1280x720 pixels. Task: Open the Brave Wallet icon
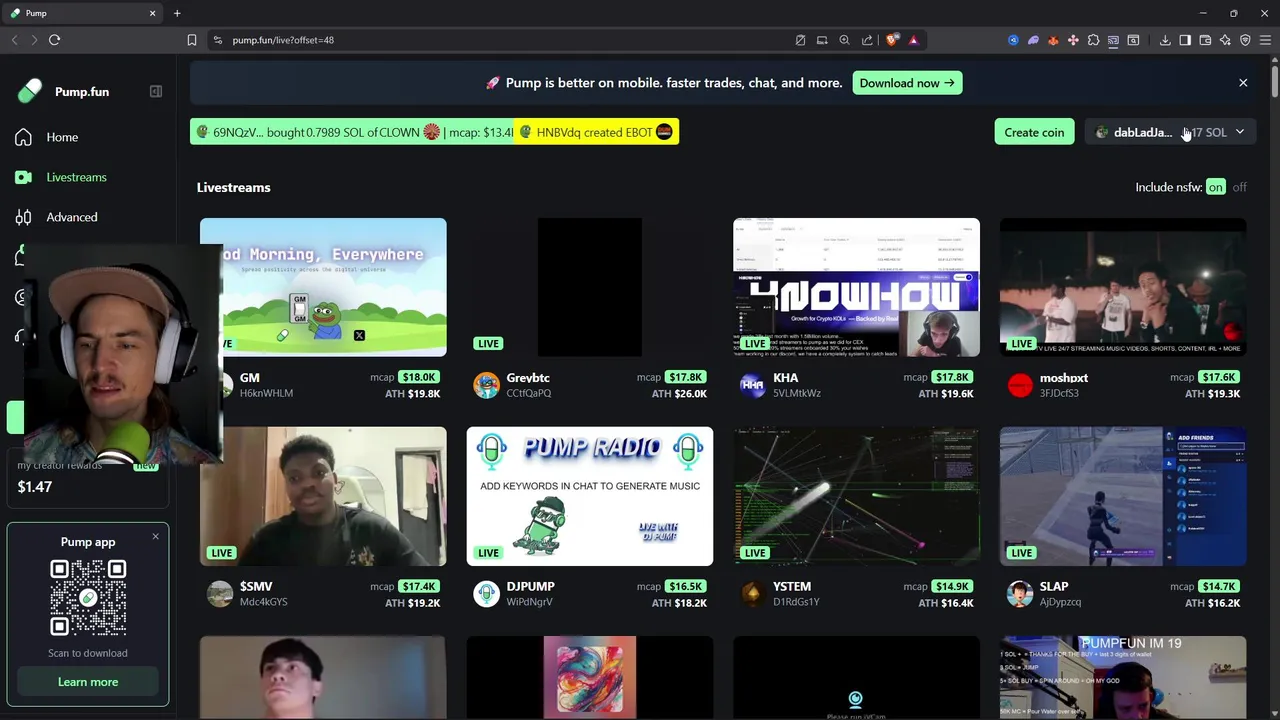(1205, 40)
